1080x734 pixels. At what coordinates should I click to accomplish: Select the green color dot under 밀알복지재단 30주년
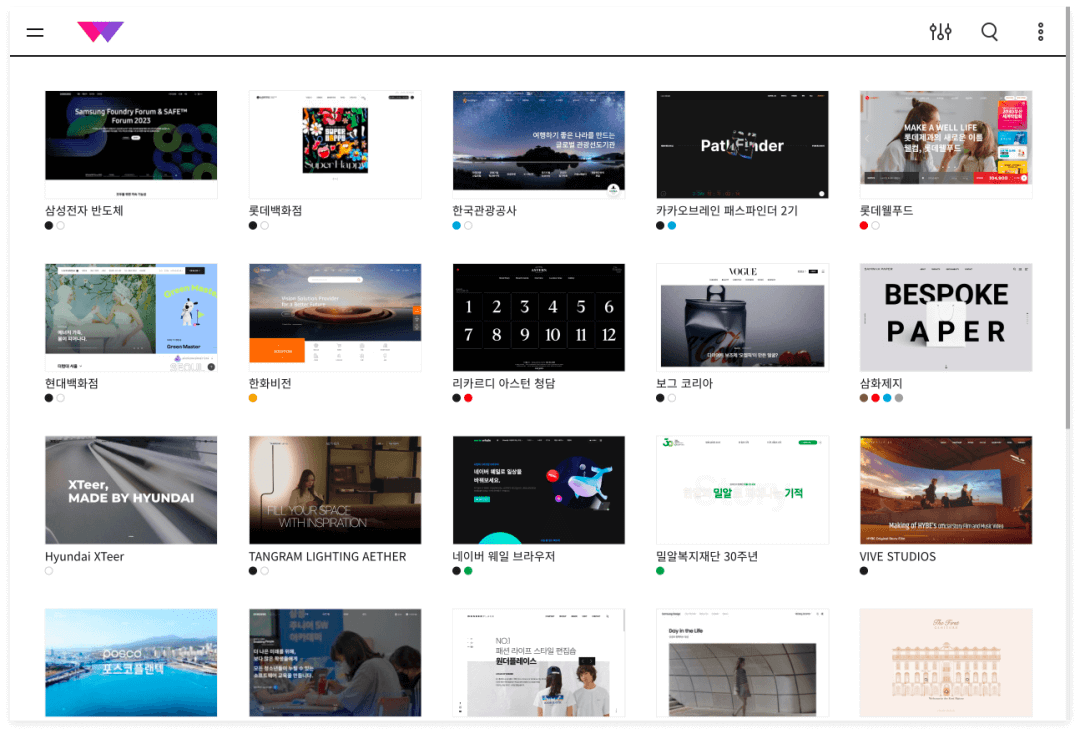click(x=660, y=571)
